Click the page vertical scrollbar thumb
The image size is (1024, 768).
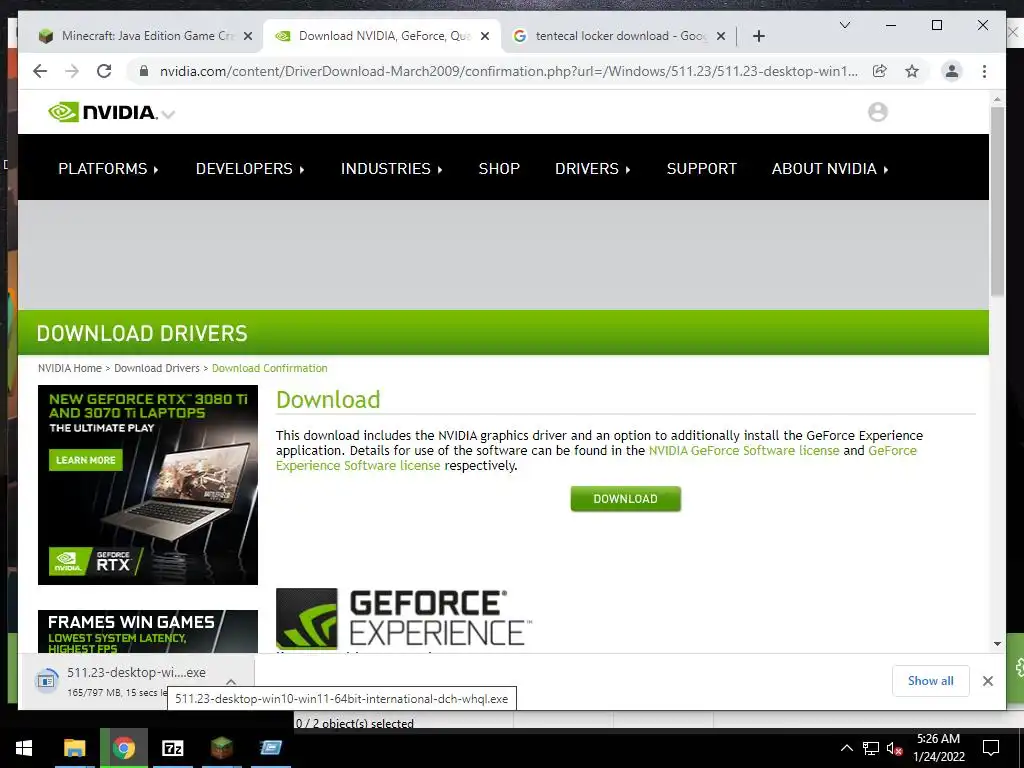(x=997, y=201)
